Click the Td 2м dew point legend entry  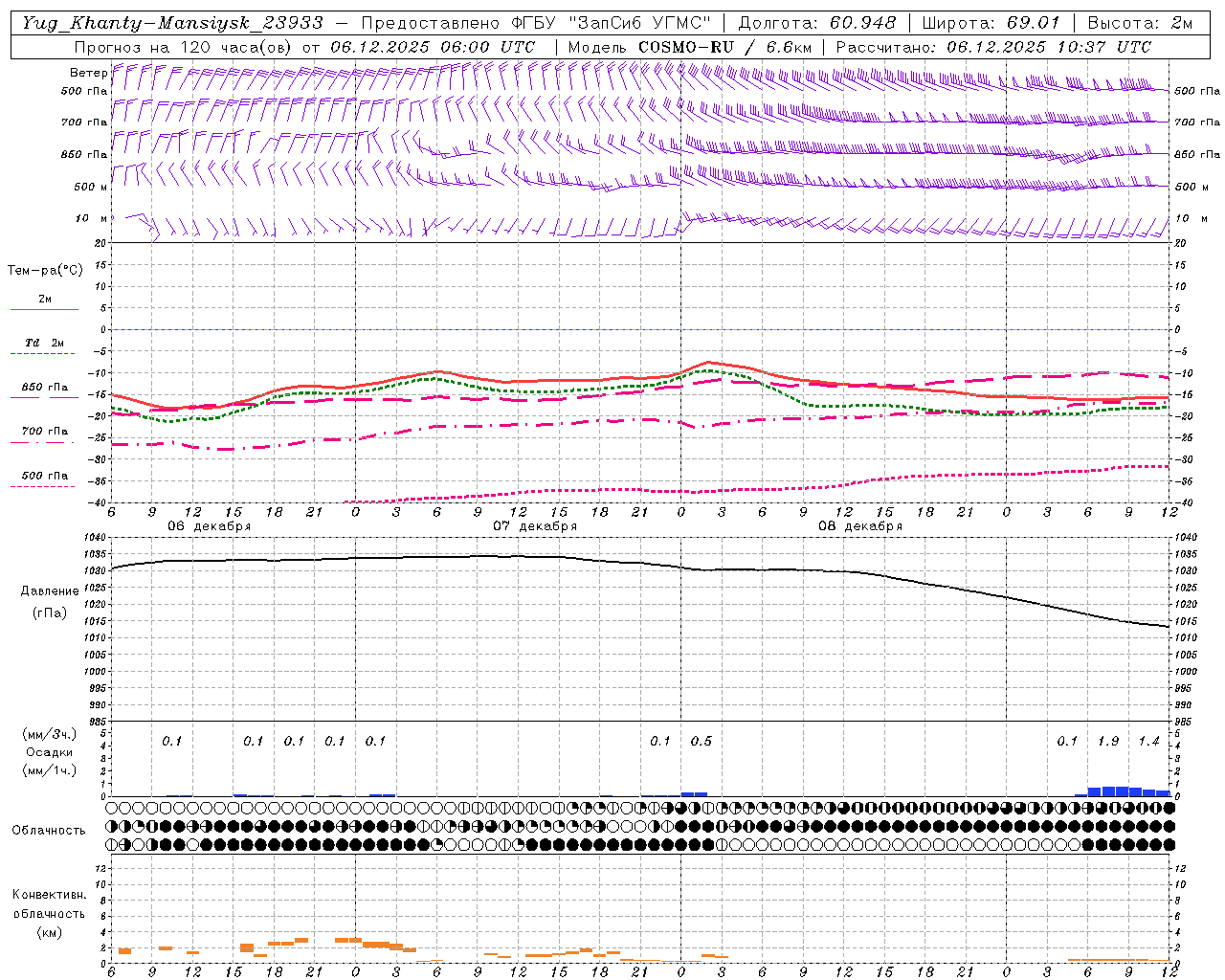[44, 343]
